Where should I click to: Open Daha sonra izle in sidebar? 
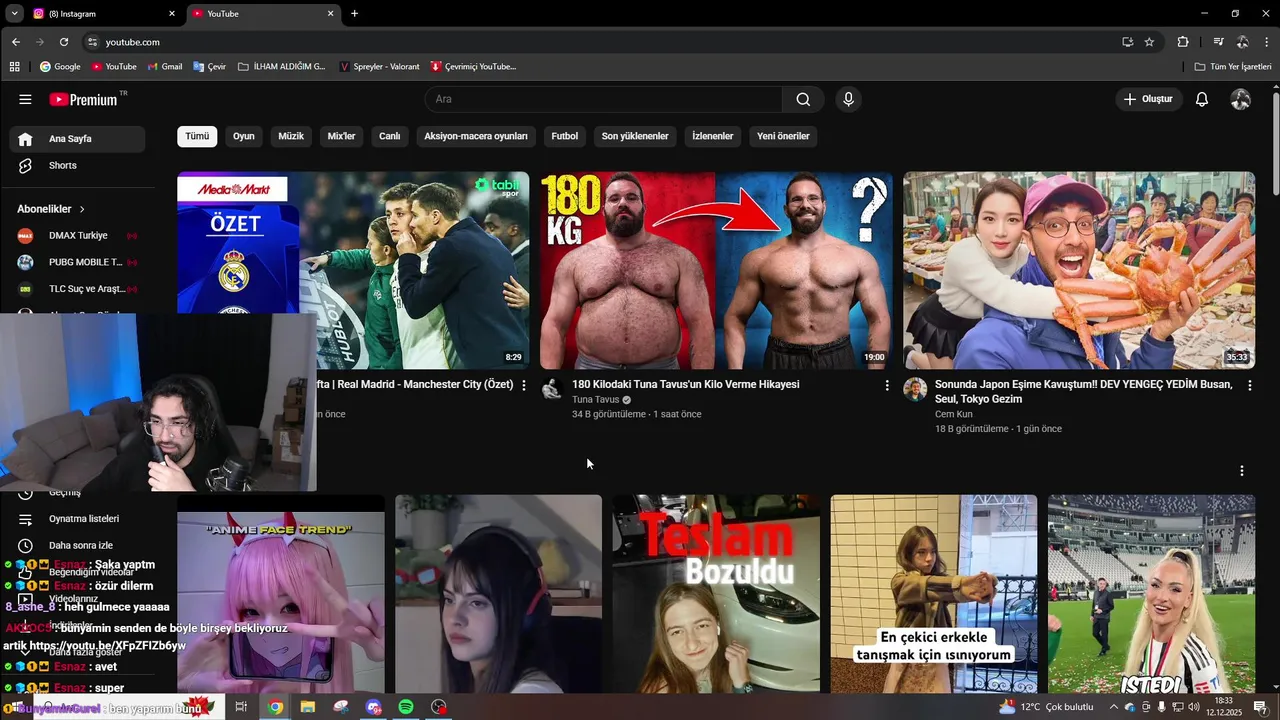77,546
